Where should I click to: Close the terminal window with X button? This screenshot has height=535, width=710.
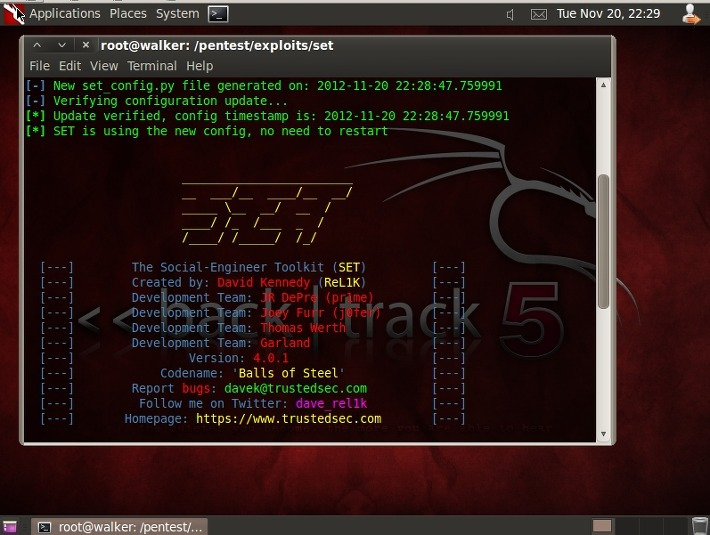coord(86,45)
